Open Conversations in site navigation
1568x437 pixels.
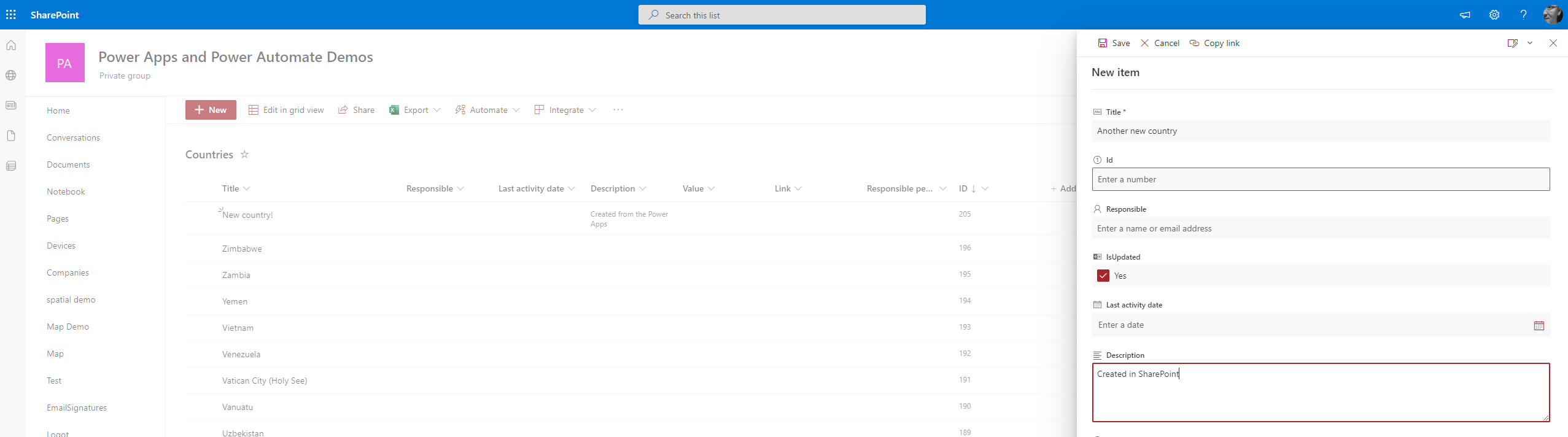tap(73, 137)
